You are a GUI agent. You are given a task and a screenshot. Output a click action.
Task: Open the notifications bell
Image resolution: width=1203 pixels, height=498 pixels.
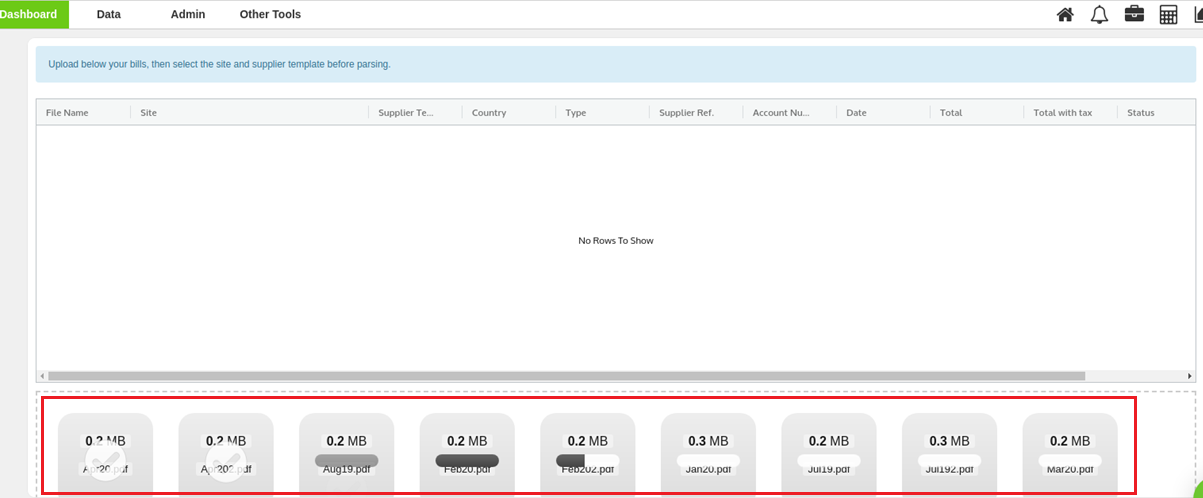1099,14
